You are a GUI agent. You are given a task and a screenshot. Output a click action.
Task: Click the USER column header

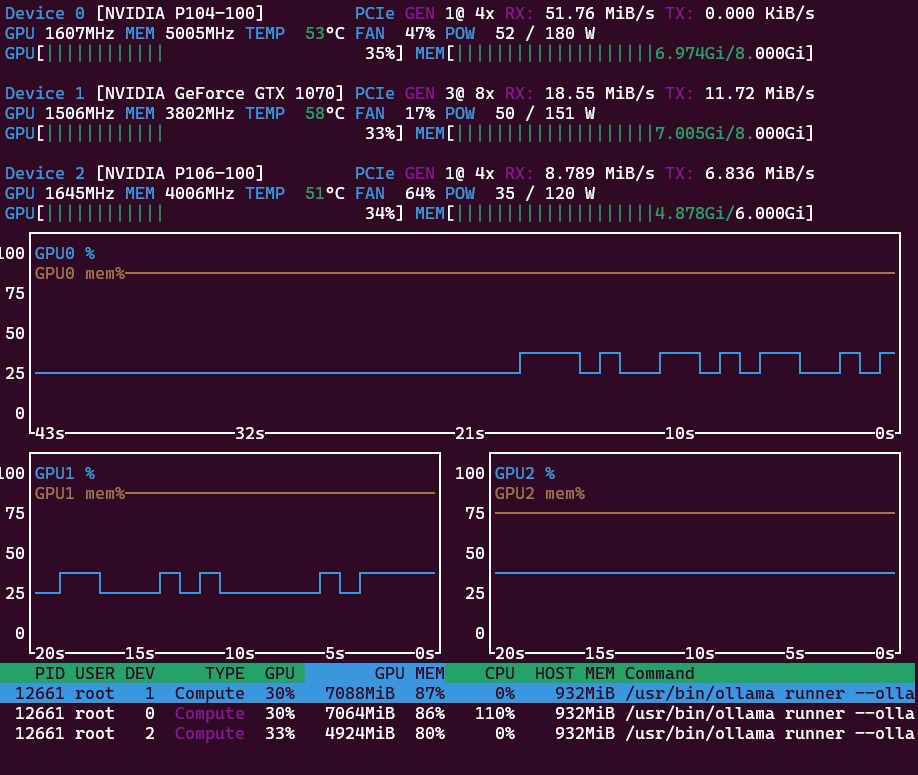coord(94,673)
